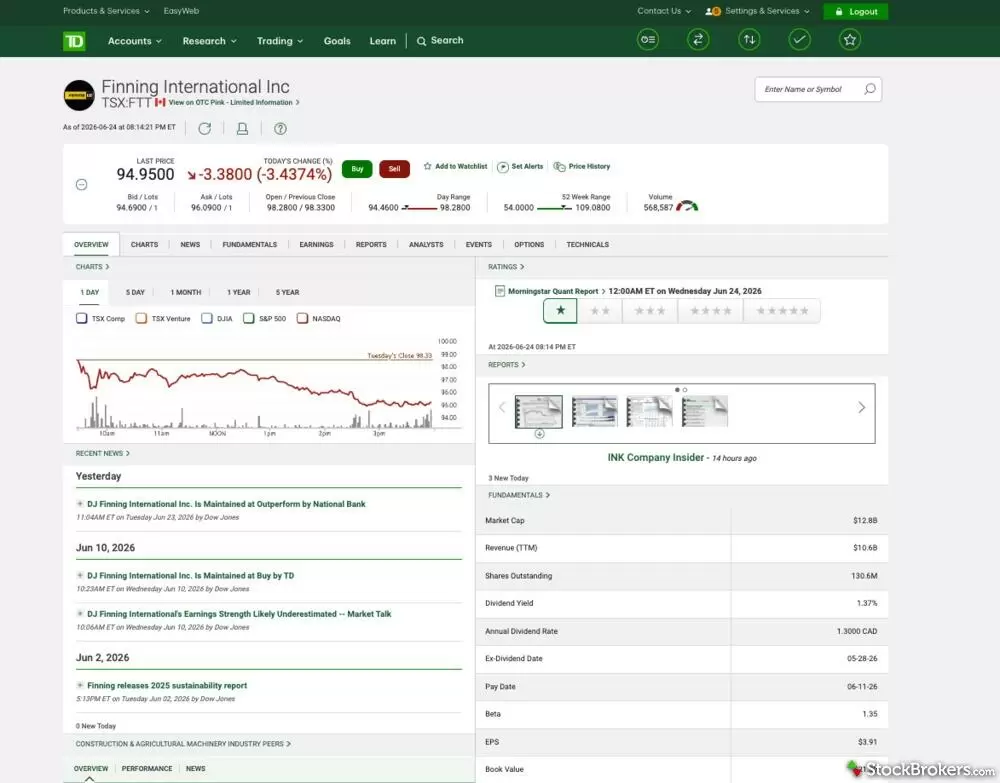Click the Set Alerts icon
Image resolution: width=1000 pixels, height=783 pixels.
pos(503,167)
